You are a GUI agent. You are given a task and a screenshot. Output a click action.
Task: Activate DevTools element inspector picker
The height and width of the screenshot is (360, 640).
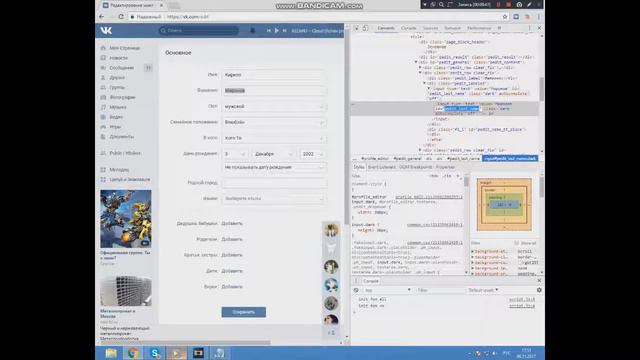pos(356,28)
